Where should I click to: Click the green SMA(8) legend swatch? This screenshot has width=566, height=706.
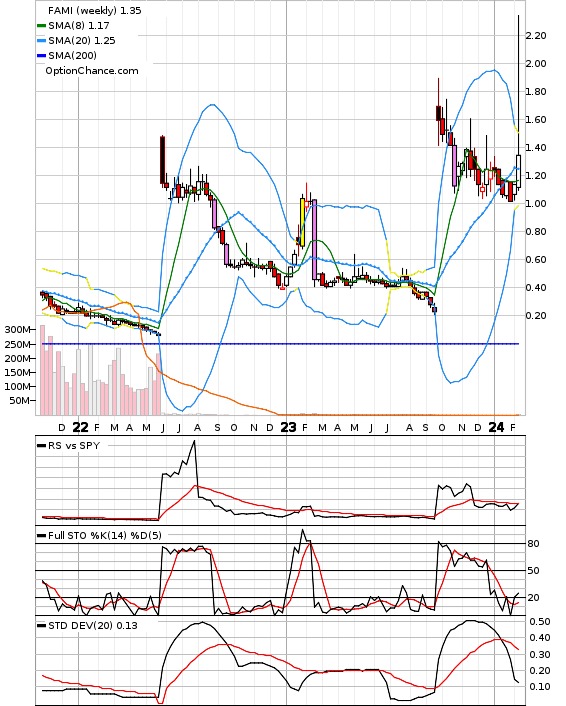(41, 26)
